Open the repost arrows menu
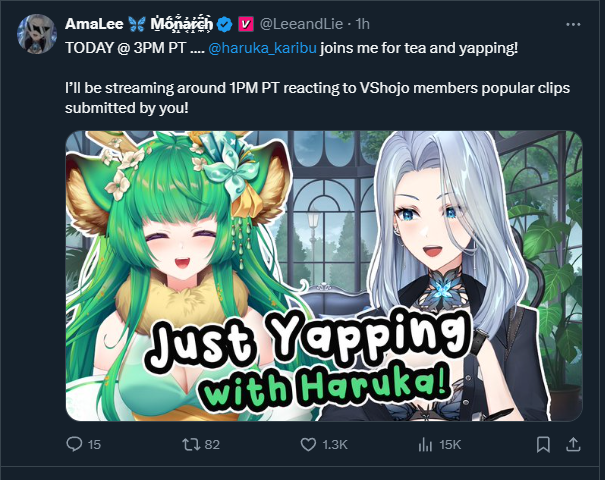This screenshot has width=605, height=480. coord(191,445)
